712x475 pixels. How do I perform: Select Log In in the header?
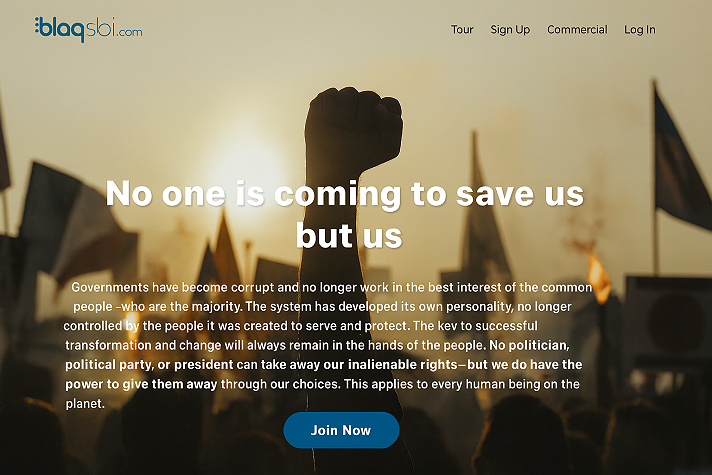point(640,30)
